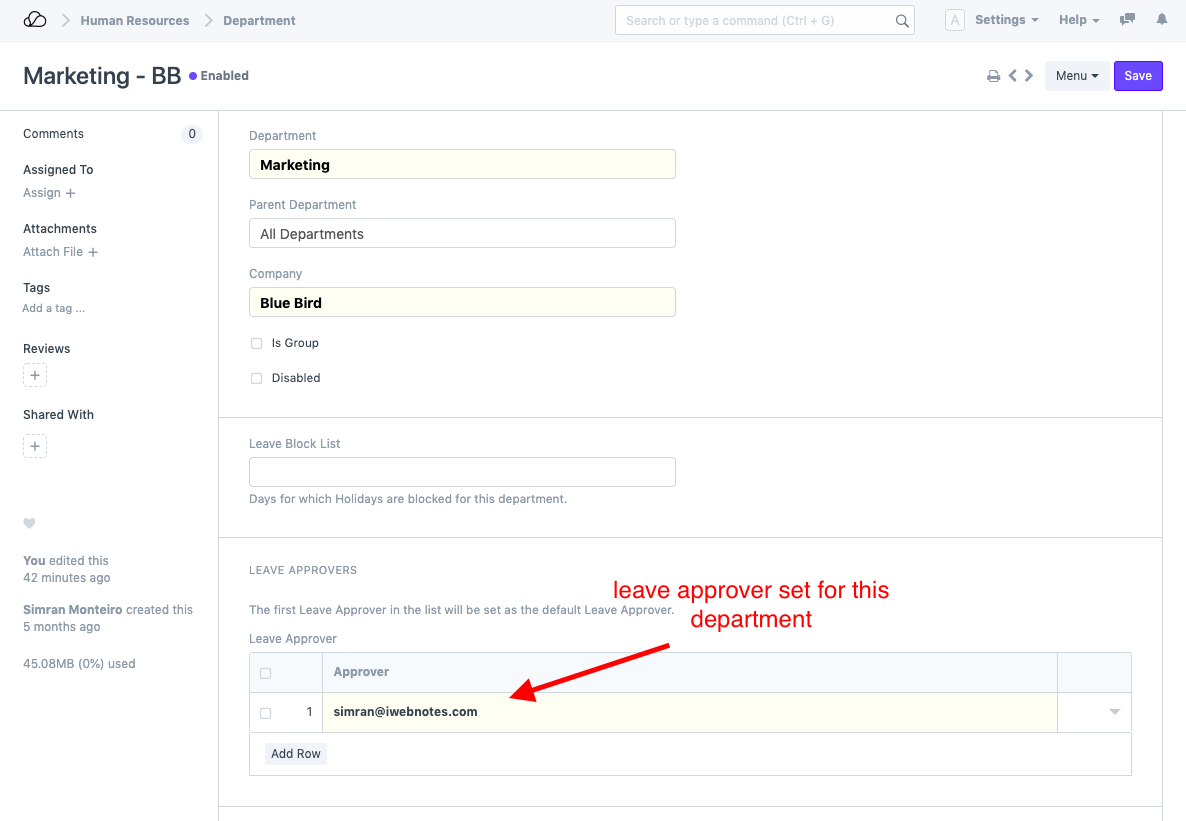Click the Leave Block List field

coord(462,472)
